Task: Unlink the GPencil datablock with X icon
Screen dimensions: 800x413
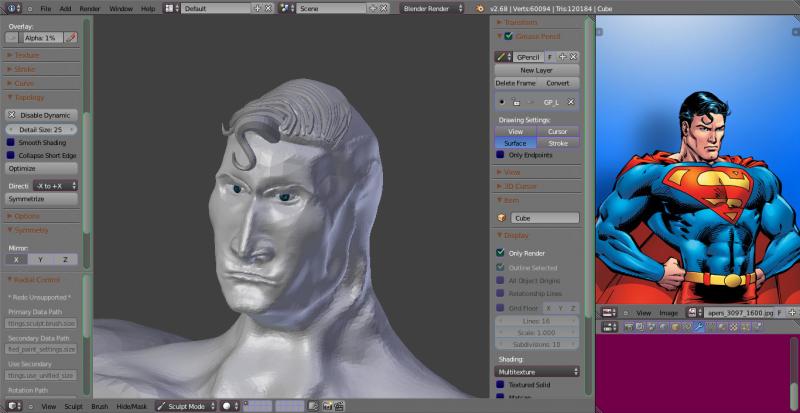Action: (573, 57)
